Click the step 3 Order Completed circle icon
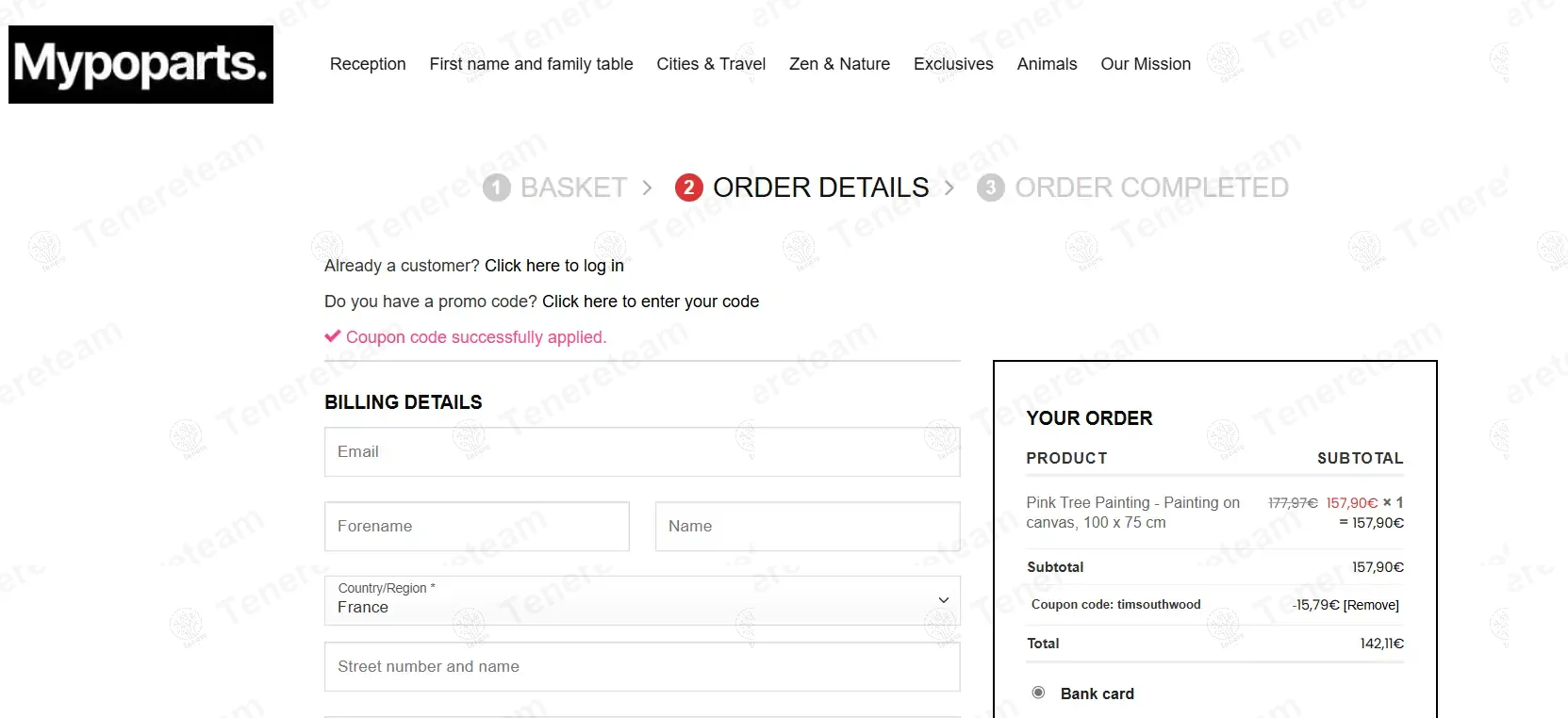Screen dimensions: 1568x718 [990, 188]
